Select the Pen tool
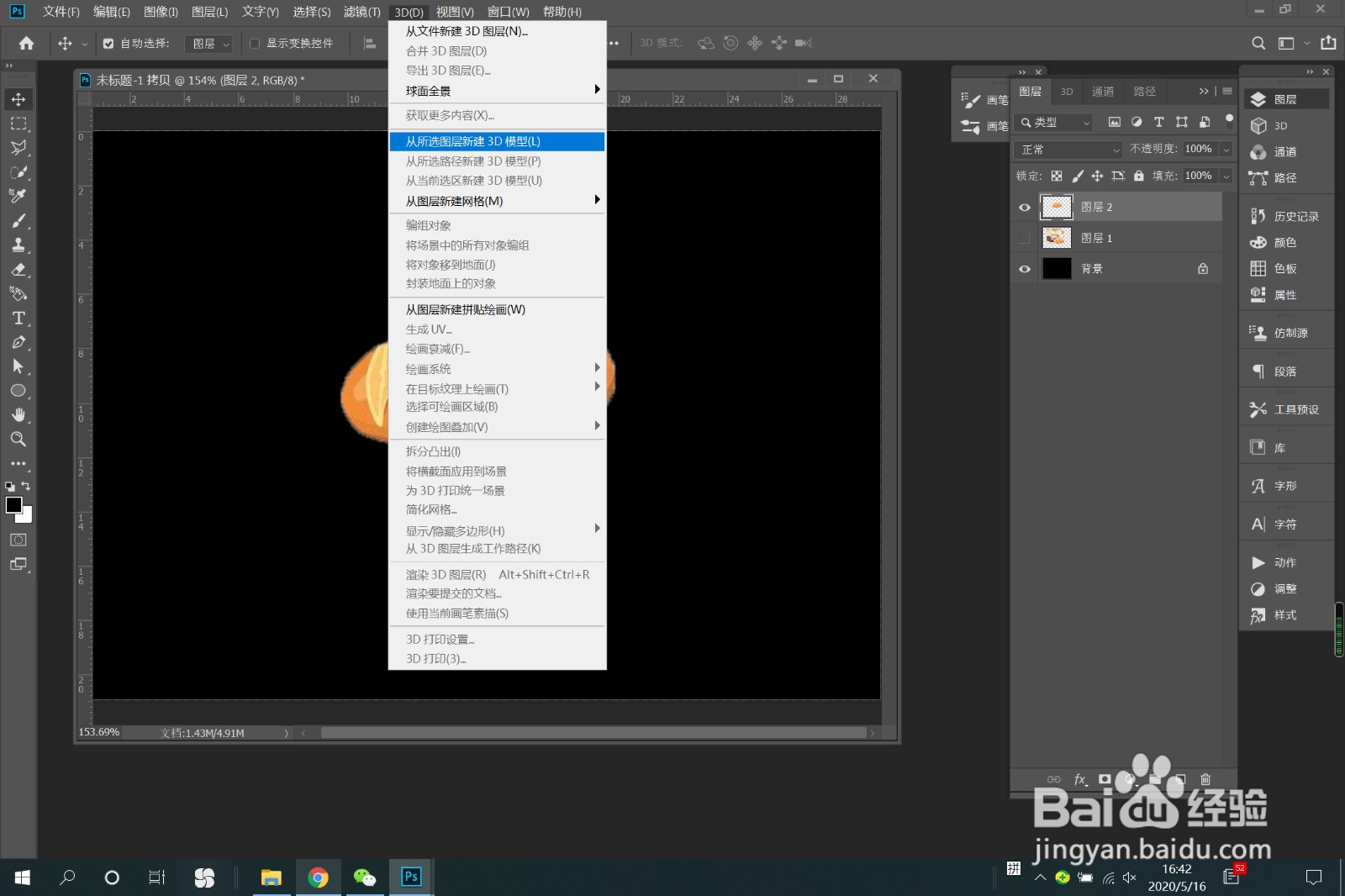The width and height of the screenshot is (1345, 896). (18, 342)
